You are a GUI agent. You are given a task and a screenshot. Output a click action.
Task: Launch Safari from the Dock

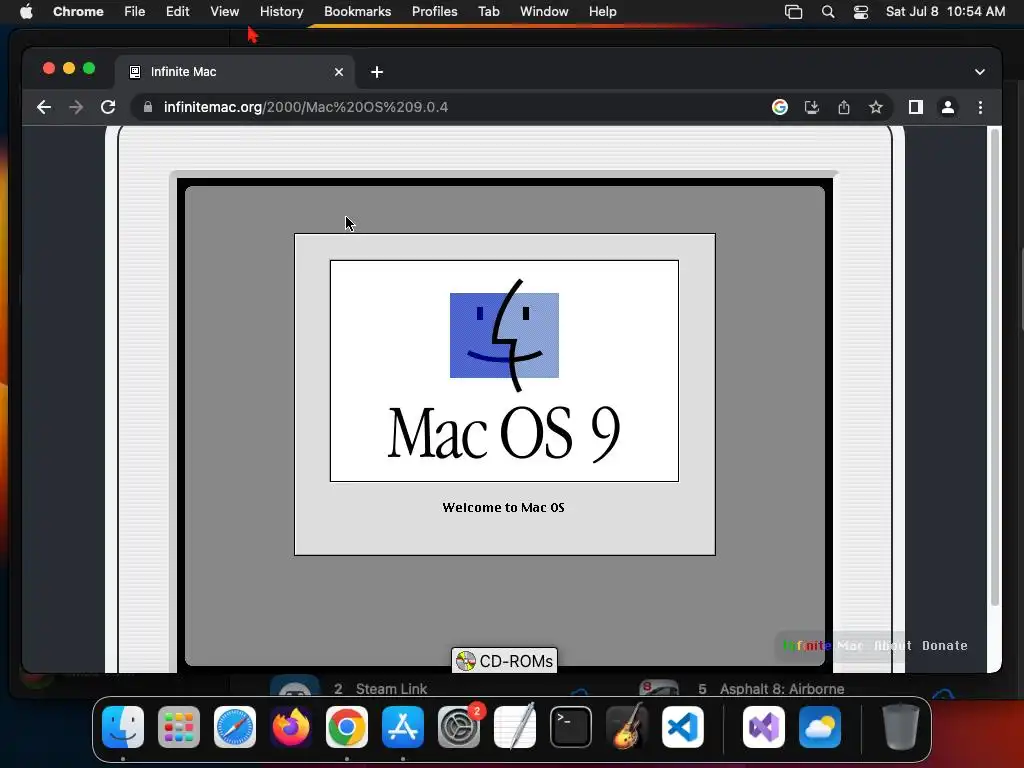[235, 727]
